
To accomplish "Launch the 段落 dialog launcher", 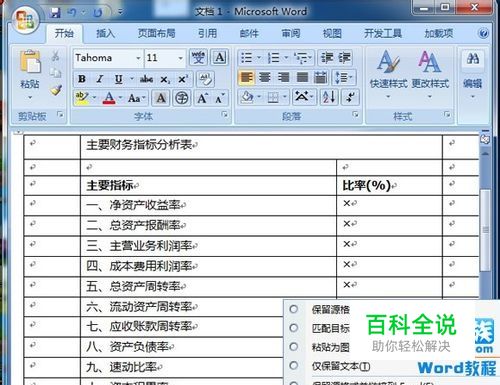I will click(356, 115).
